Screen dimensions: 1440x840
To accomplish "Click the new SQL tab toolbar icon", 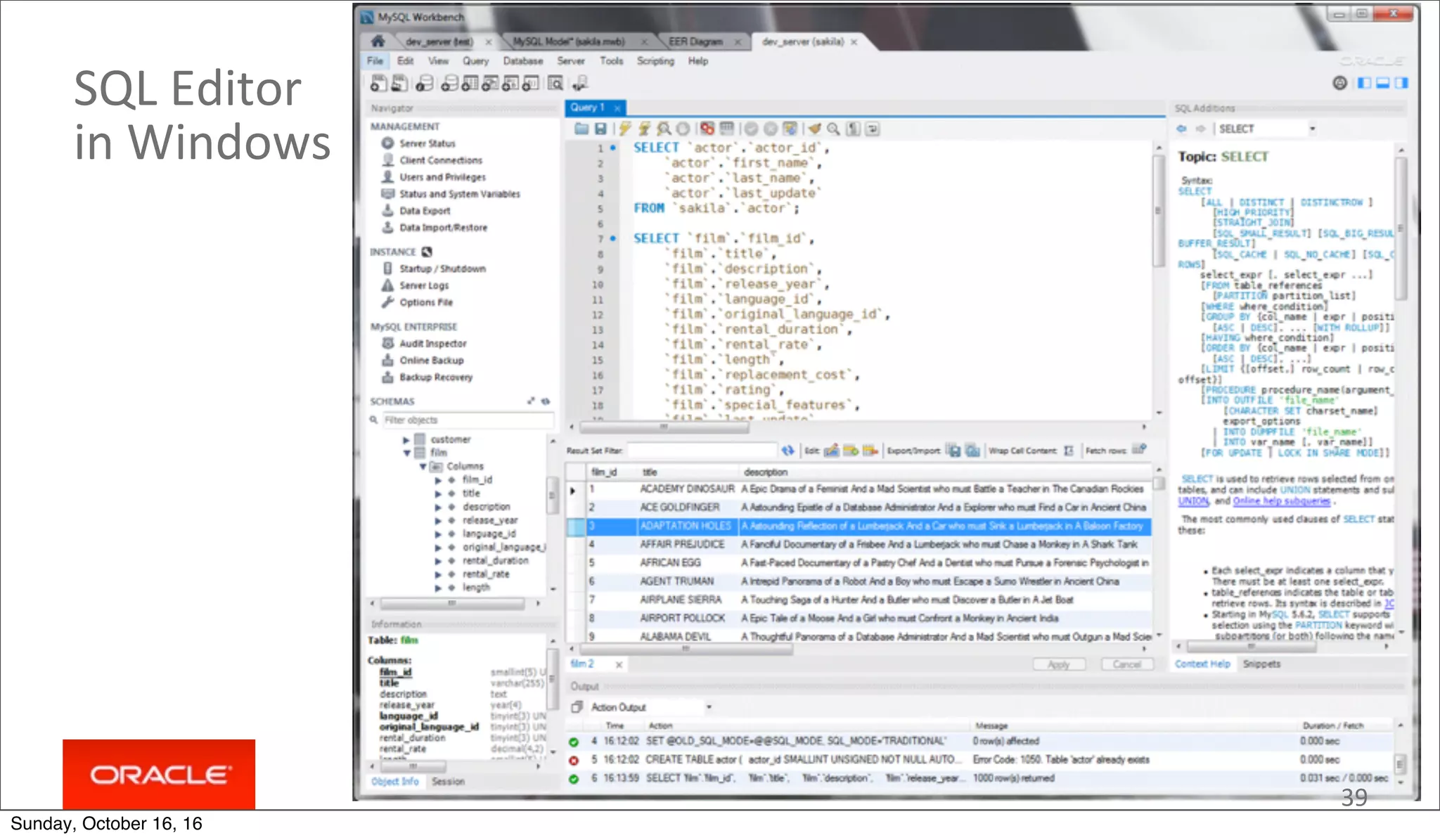I will pyautogui.click(x=378, y=84).
